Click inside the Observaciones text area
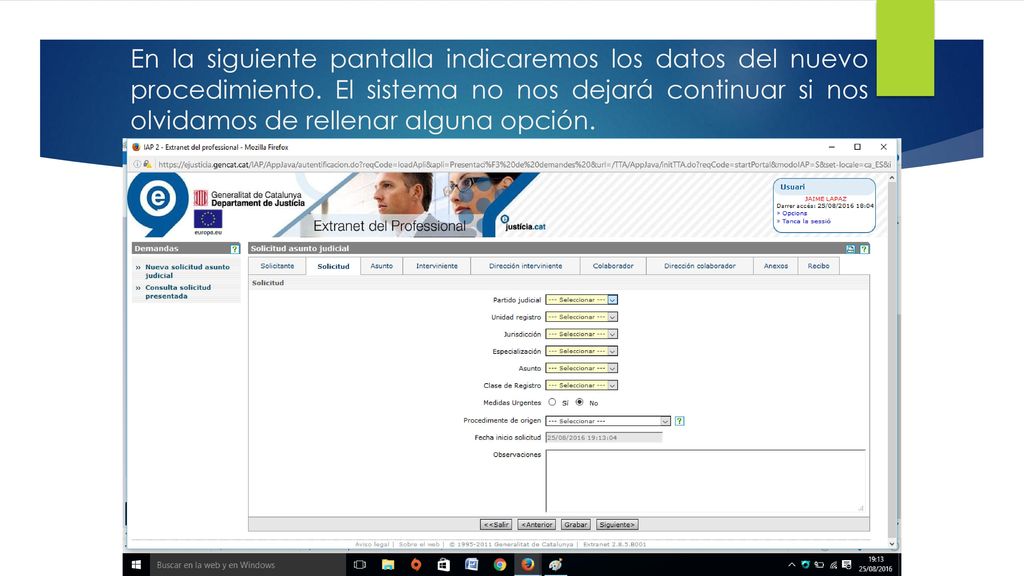1024x576 pixels. 705,480
